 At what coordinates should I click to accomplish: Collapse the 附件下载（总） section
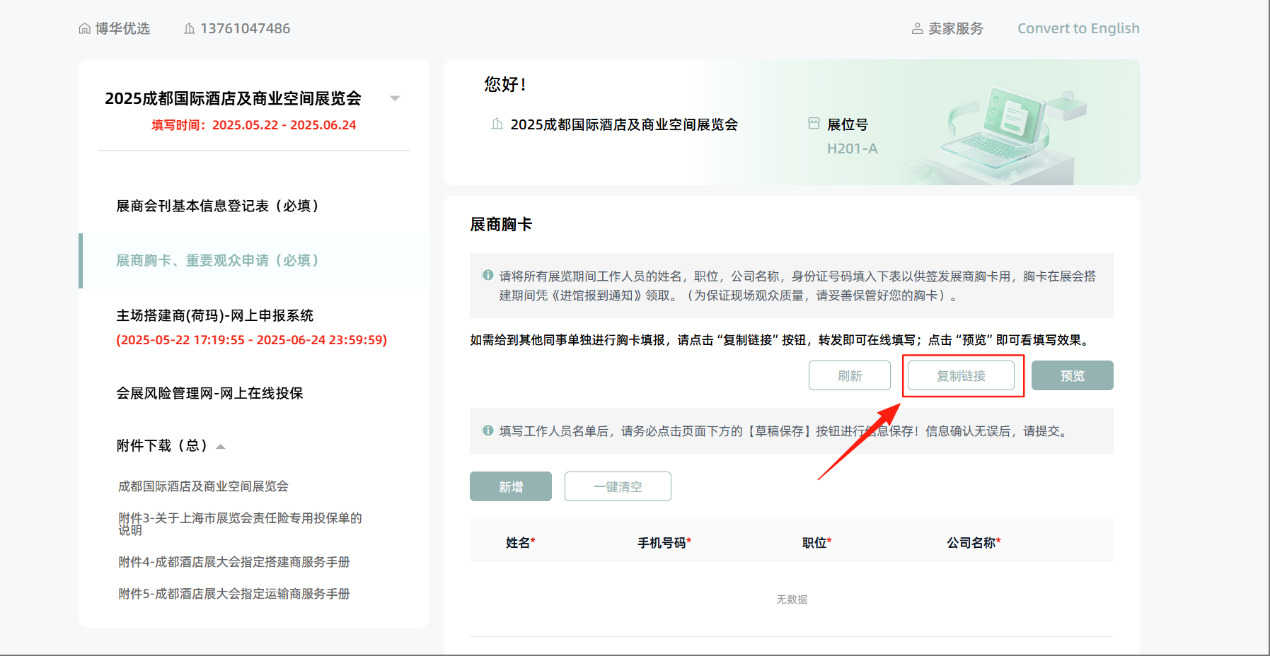pos(221,446)
